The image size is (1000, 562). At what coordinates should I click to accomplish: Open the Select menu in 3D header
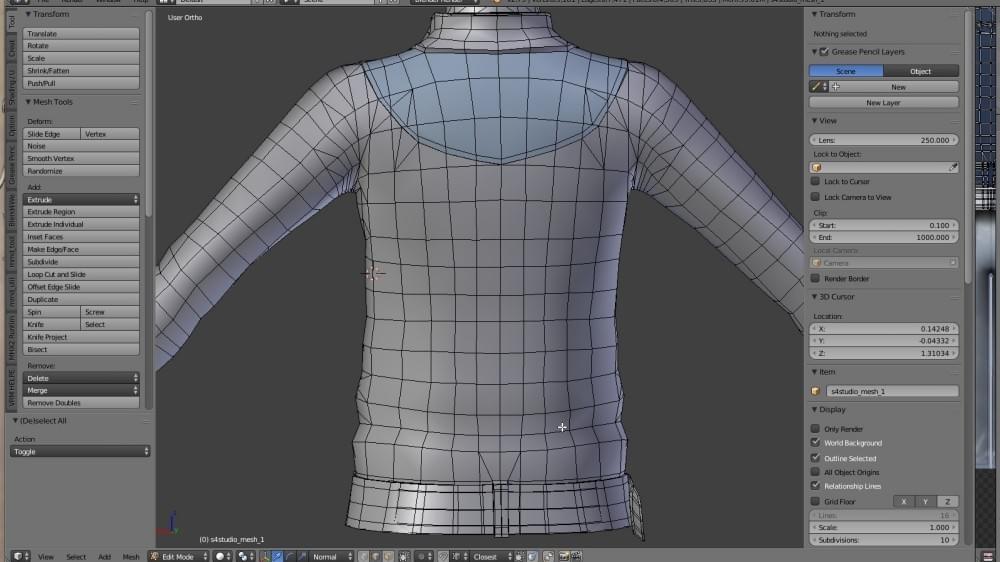[76, 557]
